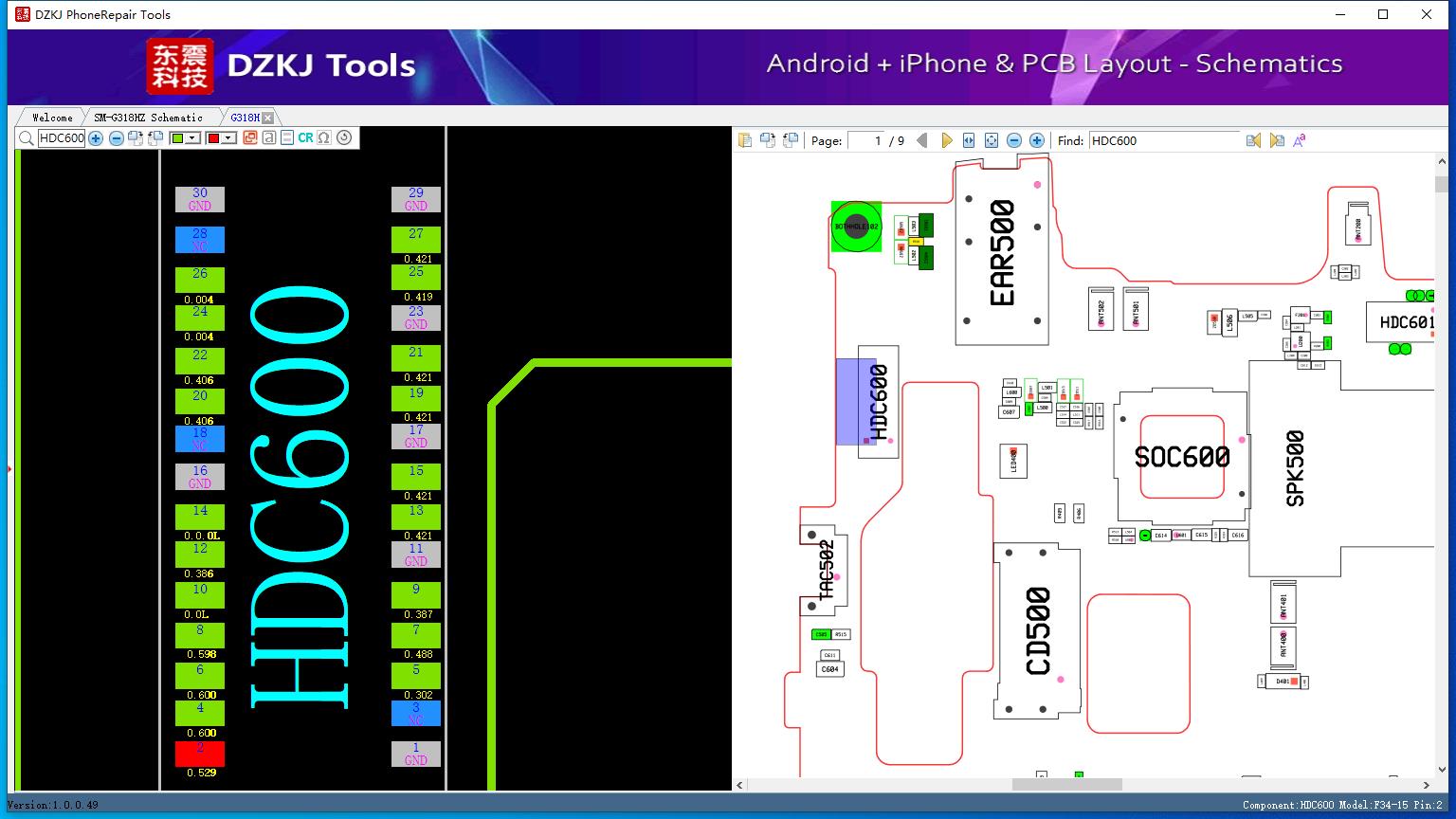Select pin 23 GND pad
Screen dimensions: 1456x819
click(416, 318)
